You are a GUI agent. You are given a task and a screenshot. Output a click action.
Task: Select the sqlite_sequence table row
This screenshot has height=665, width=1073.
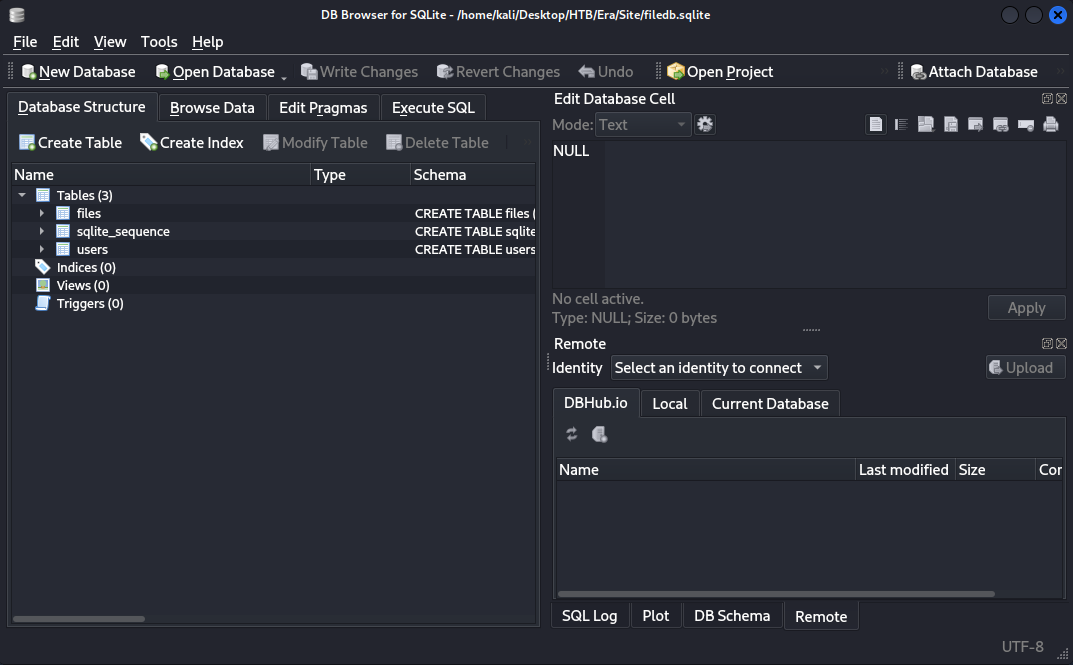pyautogui.click(x=123, y=231)
